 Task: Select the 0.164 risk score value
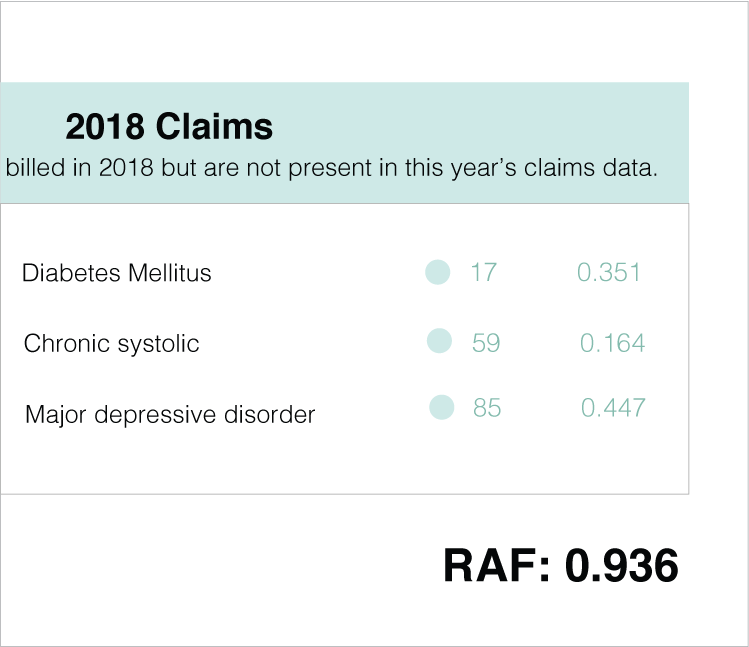(612, 344)
